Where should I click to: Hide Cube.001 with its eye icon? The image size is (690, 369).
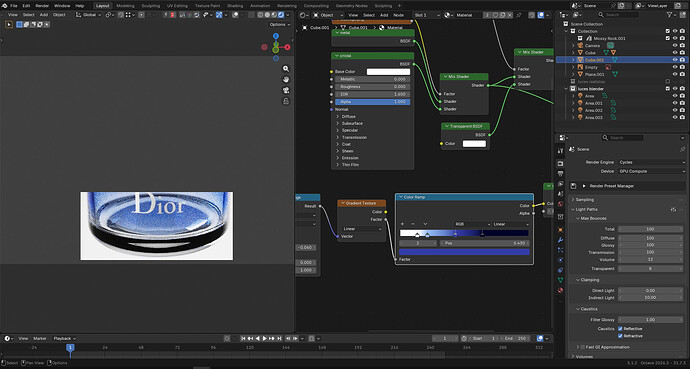point(675,60)
